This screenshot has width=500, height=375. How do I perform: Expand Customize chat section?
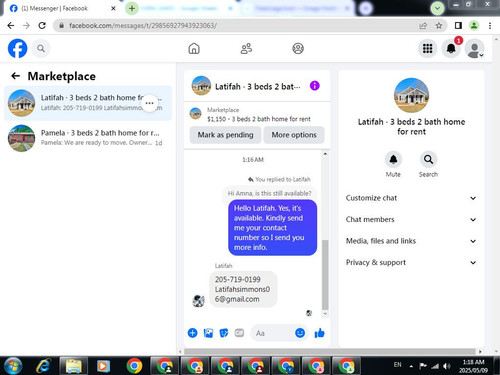[411, 198]
